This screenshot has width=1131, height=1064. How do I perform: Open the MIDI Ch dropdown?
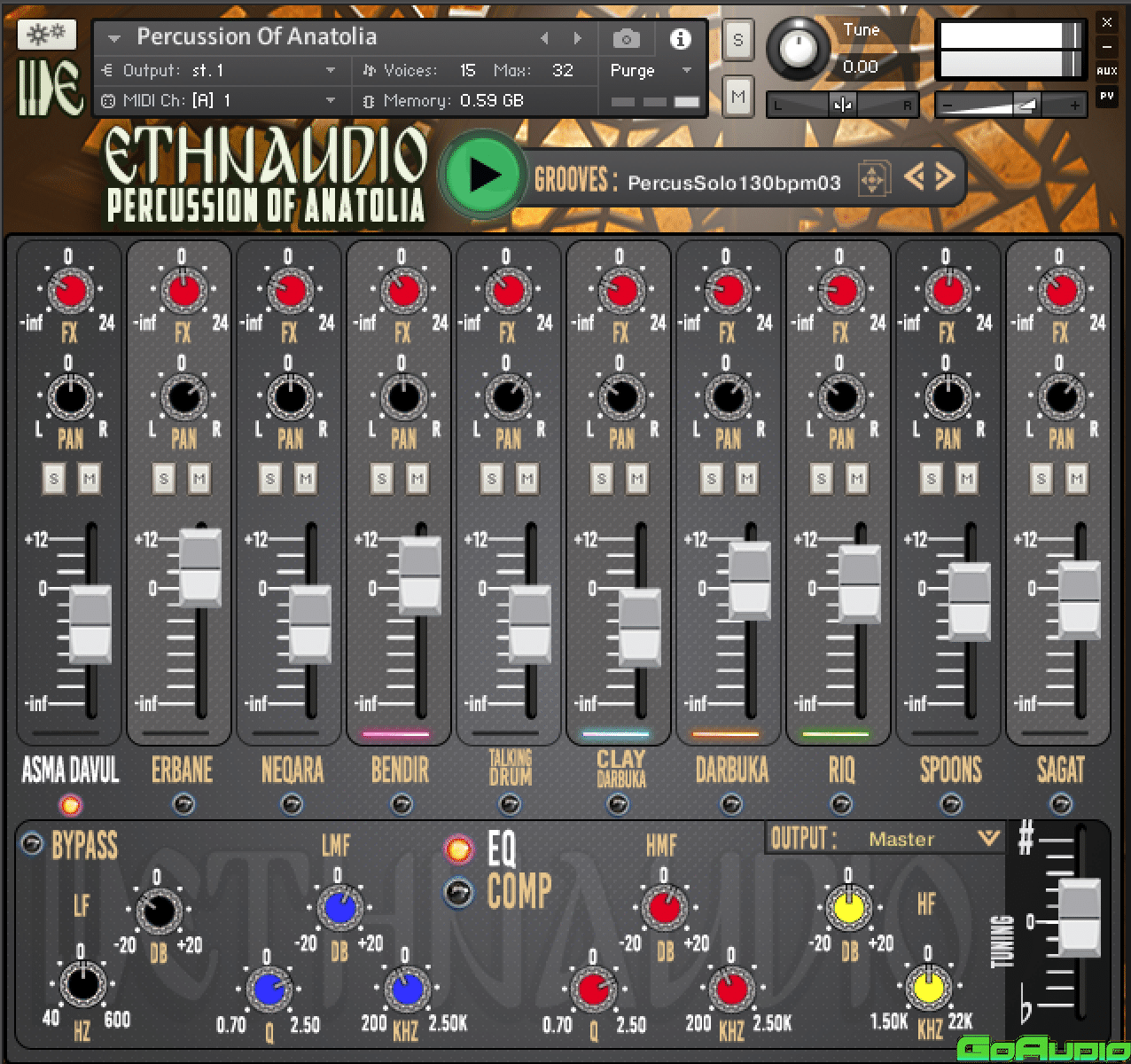[331, 101]
